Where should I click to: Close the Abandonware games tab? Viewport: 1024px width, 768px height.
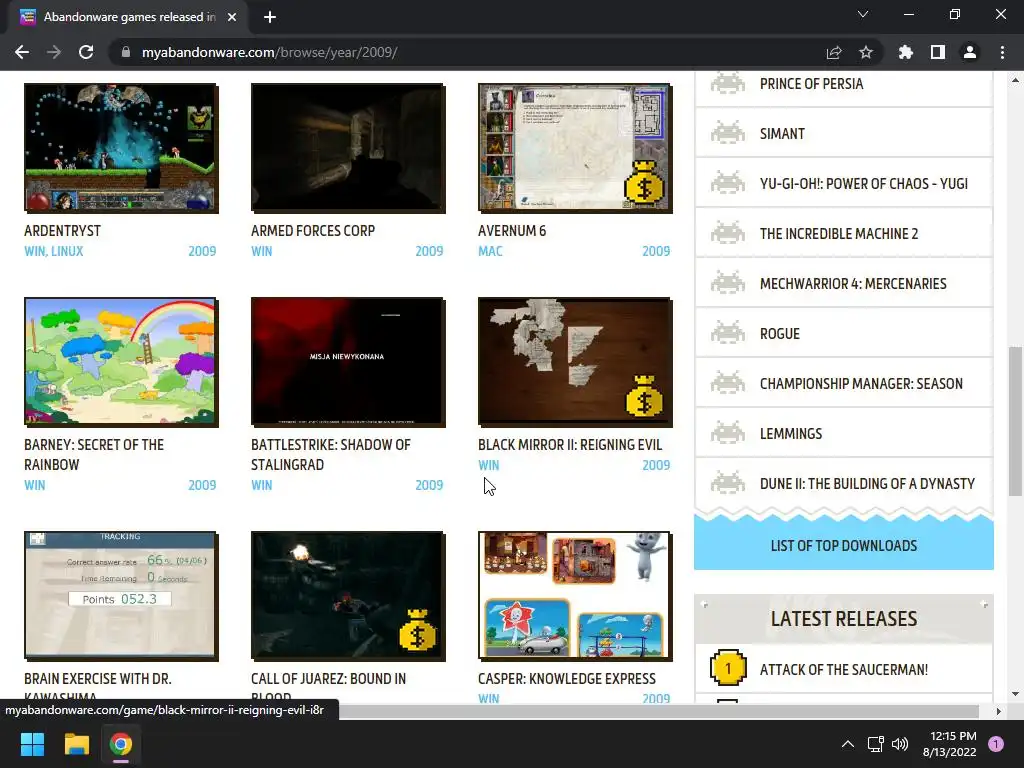tap(232, 17)
